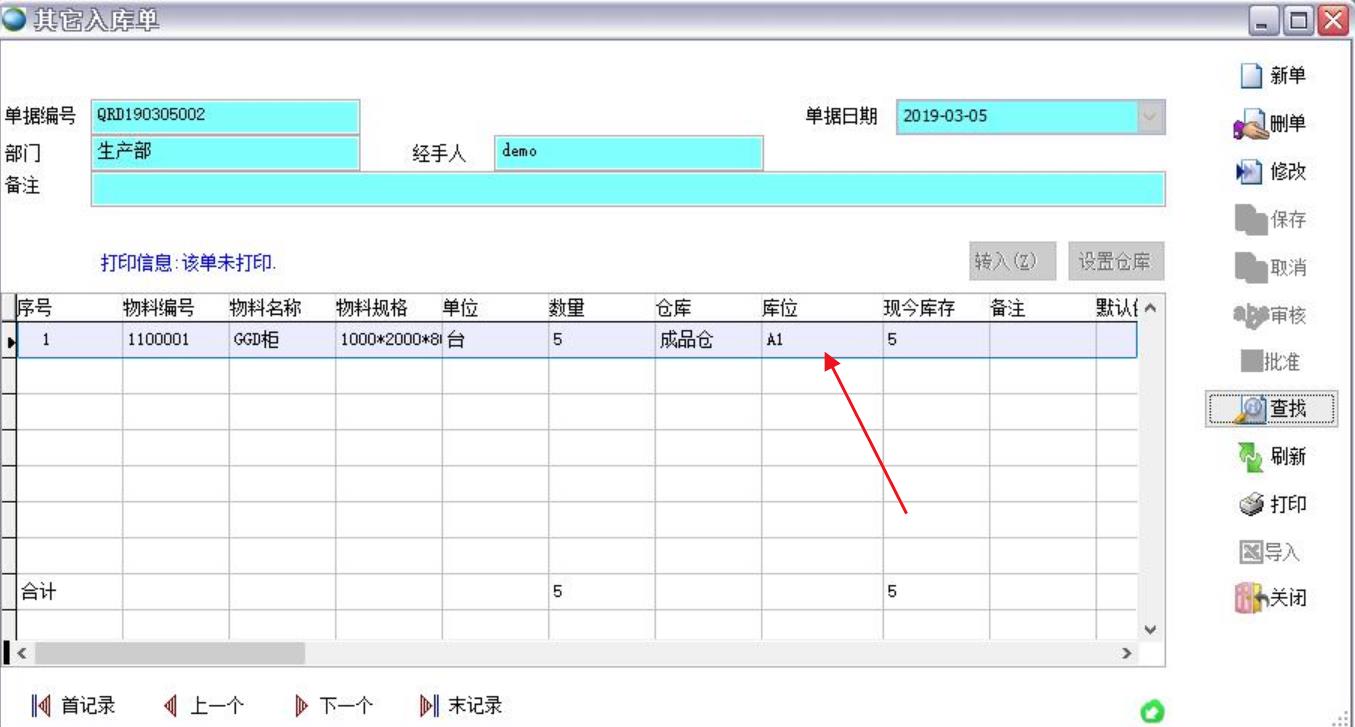Click the 刷新 refresh icon
1355x727 pixels.
[1252, 457]
